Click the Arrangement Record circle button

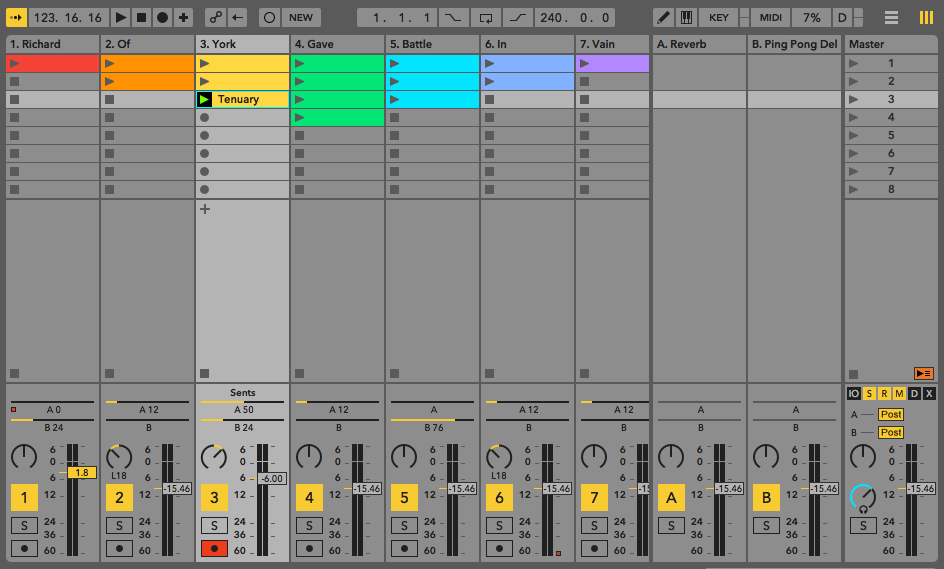pyautogui.click(x=162, y=17)
